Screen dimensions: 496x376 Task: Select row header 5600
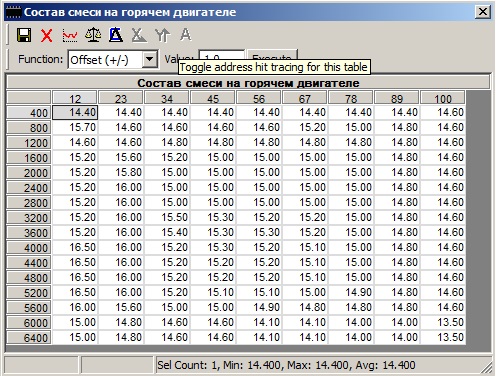(x=29, y=308)
